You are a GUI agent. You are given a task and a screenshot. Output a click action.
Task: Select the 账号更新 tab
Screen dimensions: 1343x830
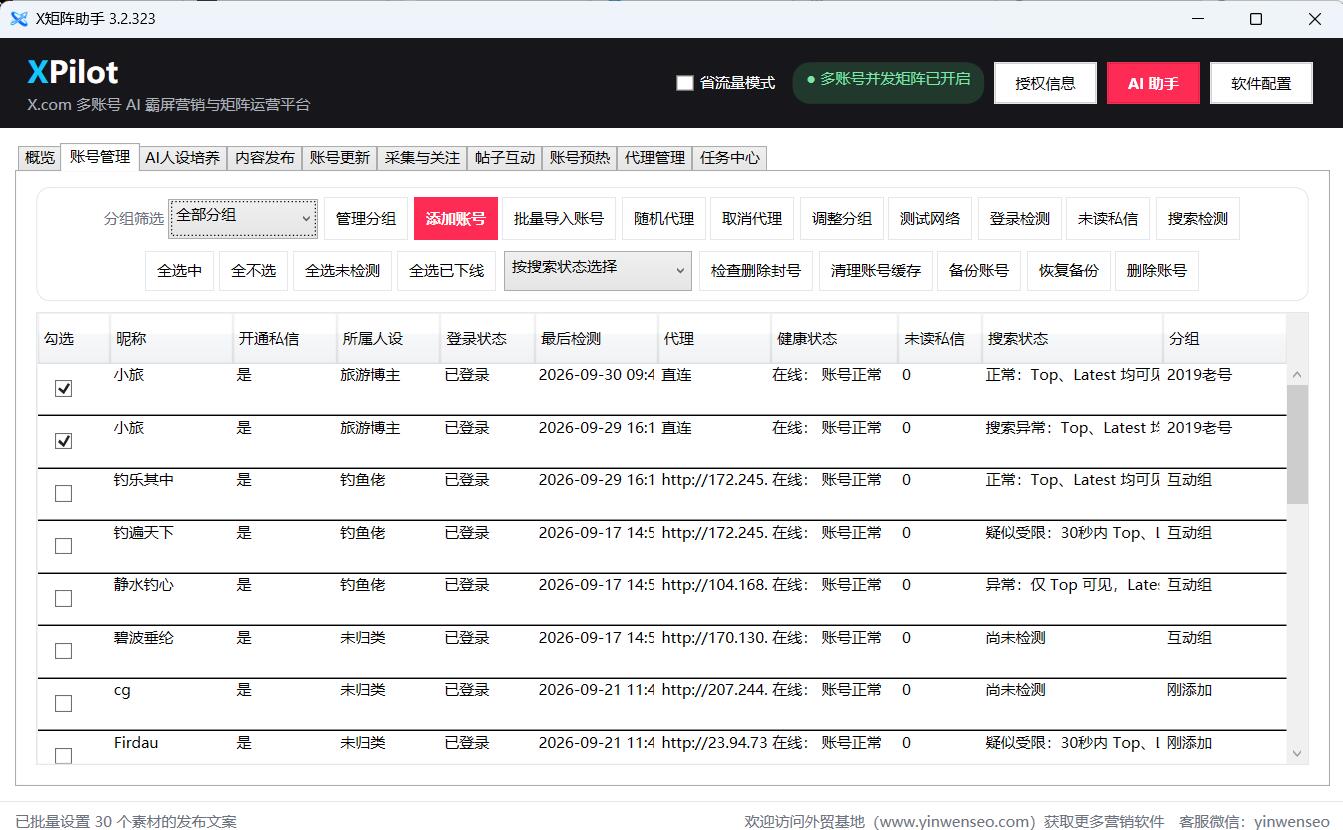click(340, 158)
